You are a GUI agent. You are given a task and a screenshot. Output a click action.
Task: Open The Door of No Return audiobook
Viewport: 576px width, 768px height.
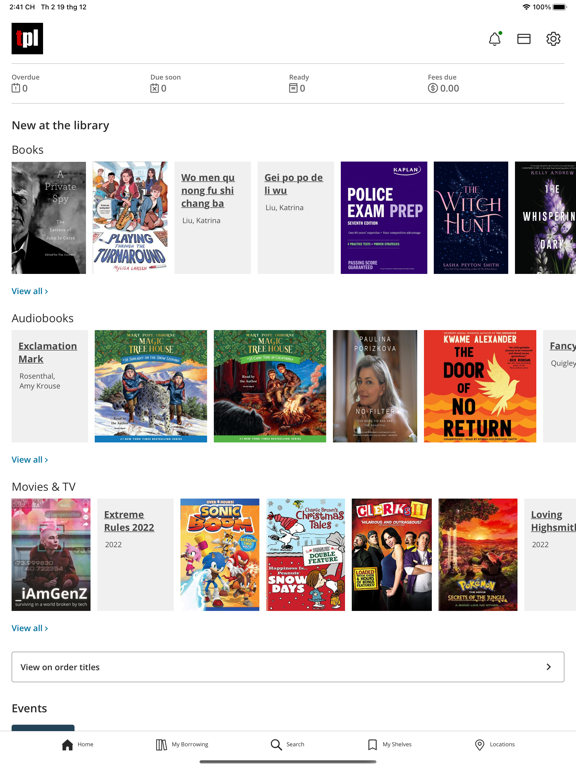[x=480, y=386]
